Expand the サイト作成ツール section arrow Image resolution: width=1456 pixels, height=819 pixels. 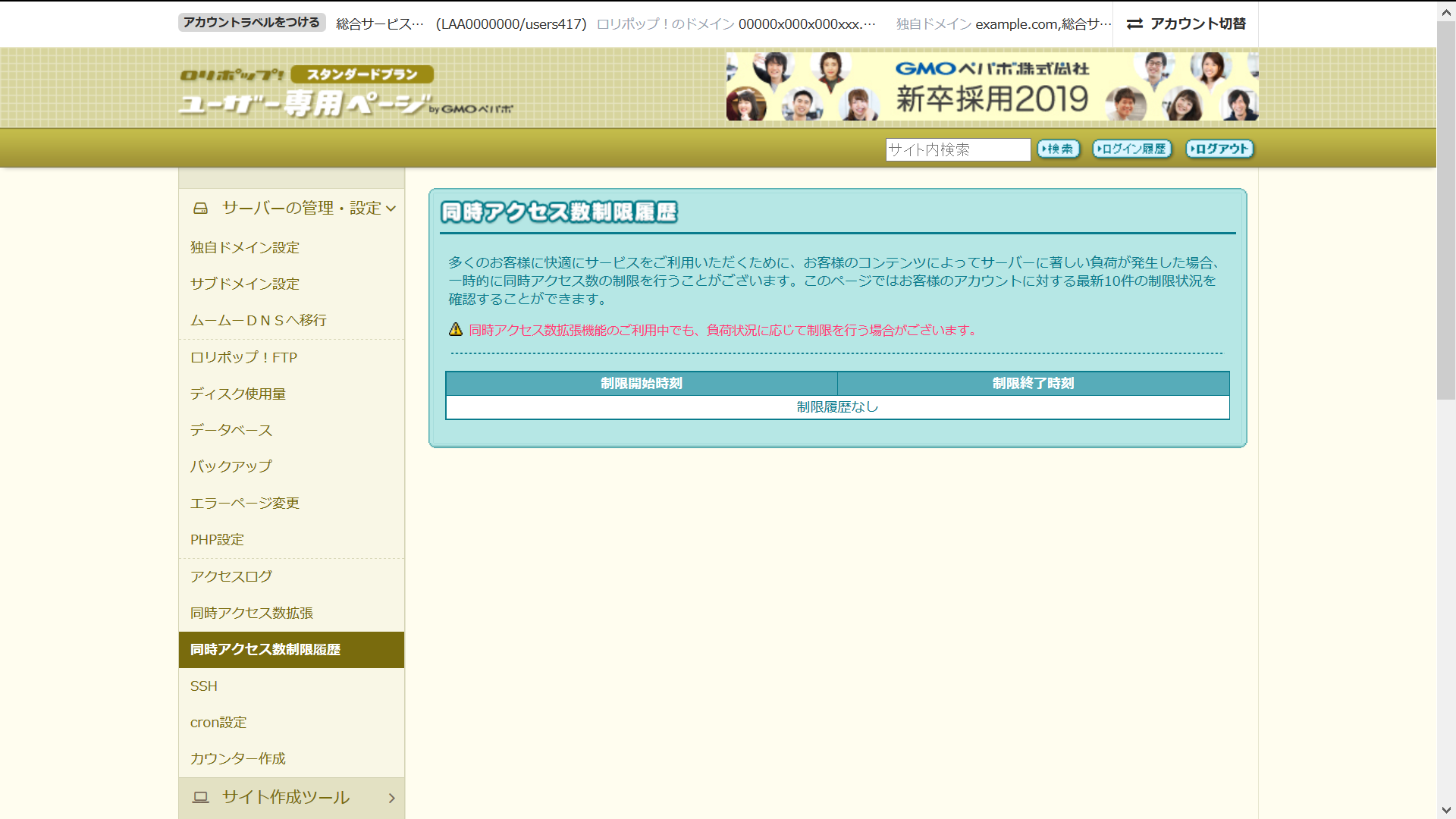point(391,798)
